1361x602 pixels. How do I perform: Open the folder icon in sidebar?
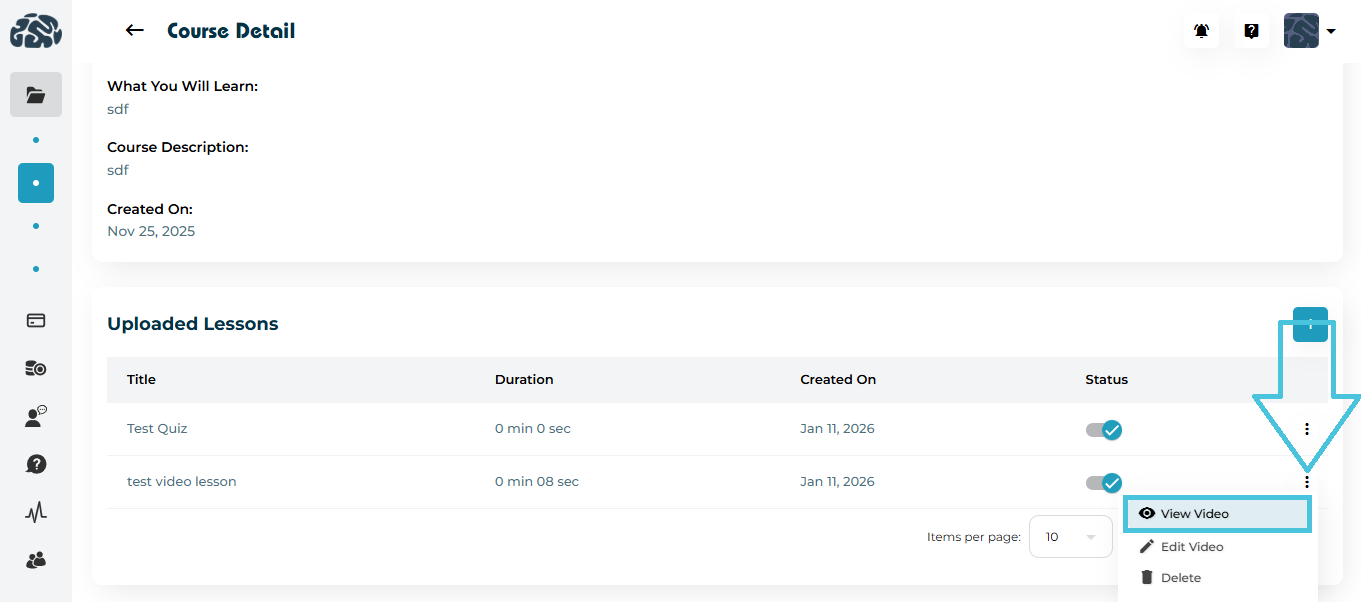[x=36, y=95]
